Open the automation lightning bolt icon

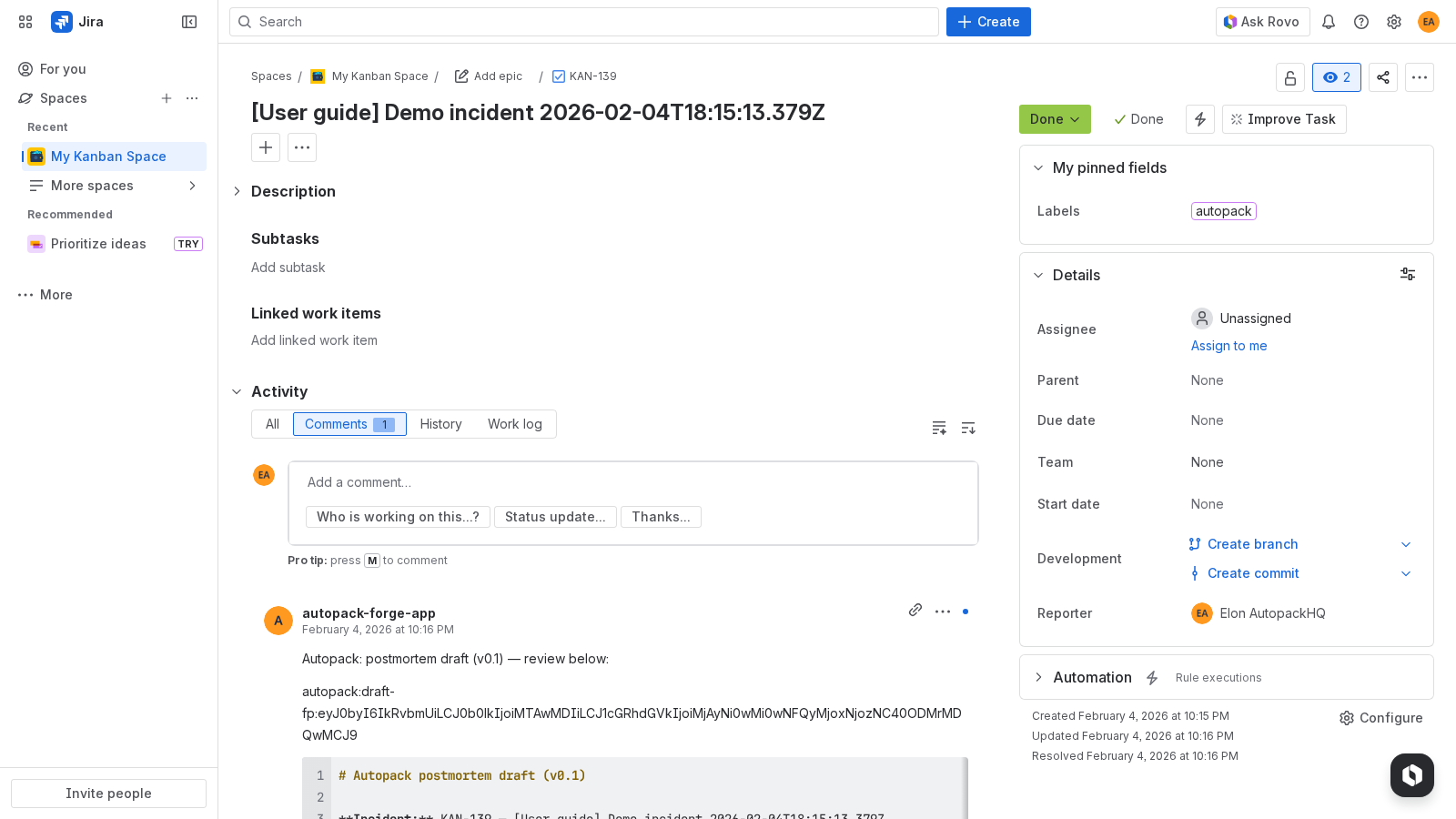pyautogui.click(x=1199, y=118)
